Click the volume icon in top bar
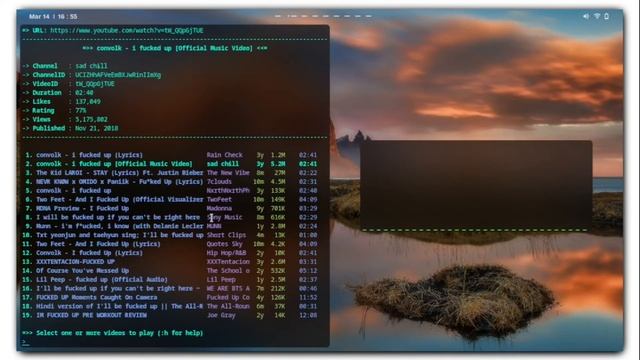Image resolution: width=640 pixels, height=360 pixels. tap(586, 16)
